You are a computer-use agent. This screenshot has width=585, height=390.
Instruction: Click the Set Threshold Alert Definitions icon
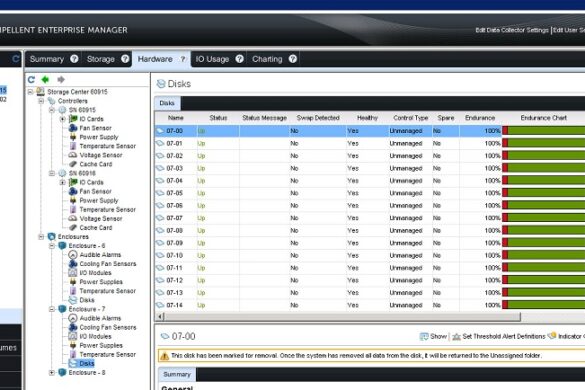(456, 337)
